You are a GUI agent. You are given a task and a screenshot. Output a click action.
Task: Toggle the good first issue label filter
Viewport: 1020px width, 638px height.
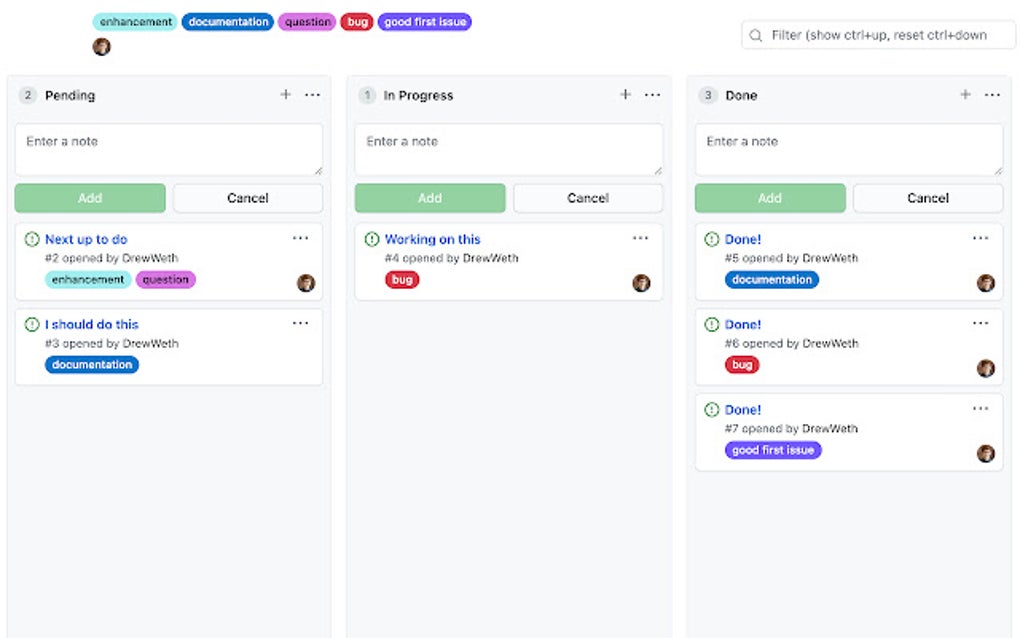tap(424, 21)
